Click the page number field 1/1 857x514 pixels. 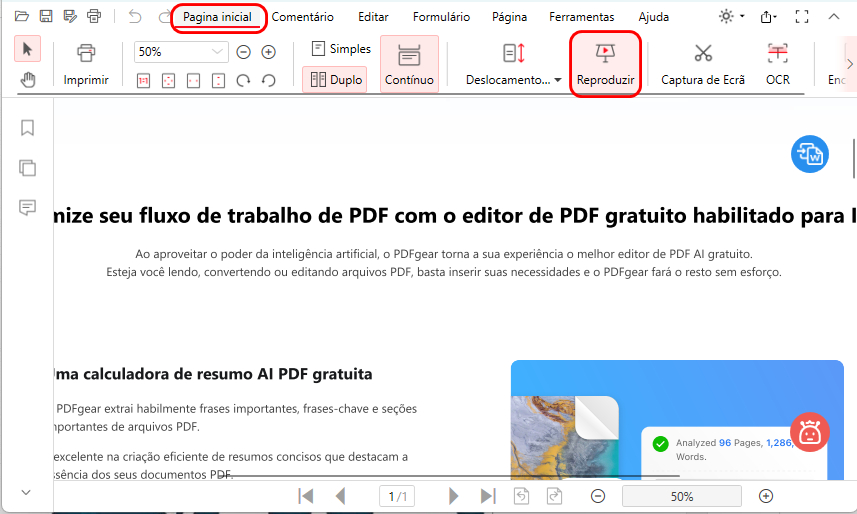coord(397,496)
